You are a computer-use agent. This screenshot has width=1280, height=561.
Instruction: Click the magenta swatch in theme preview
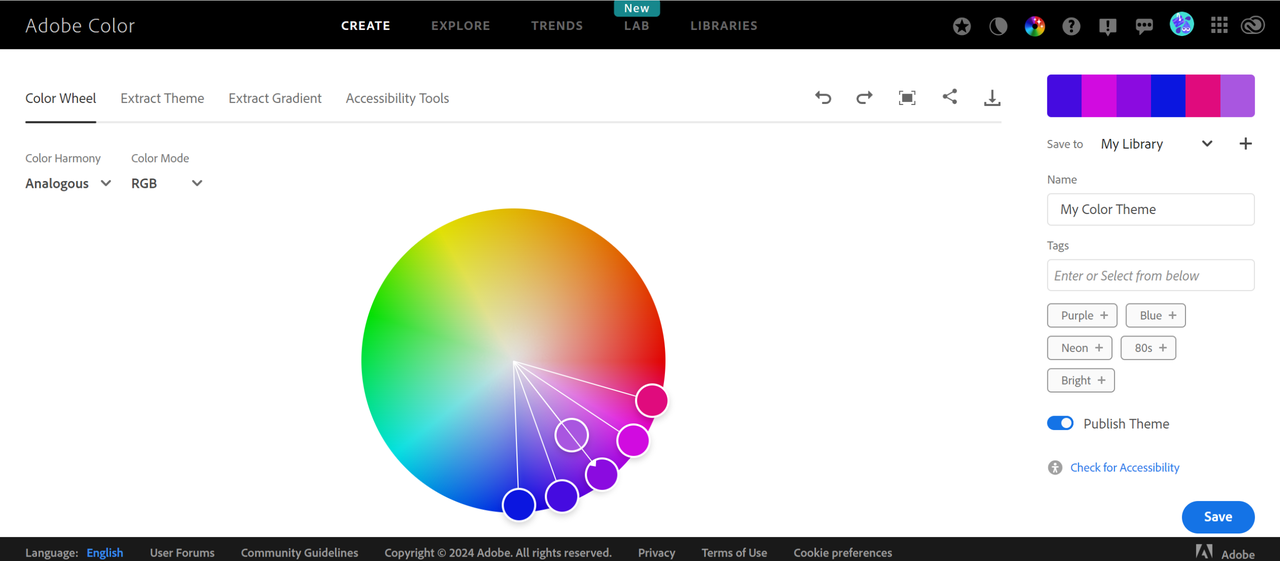(x=1099, y=96)
